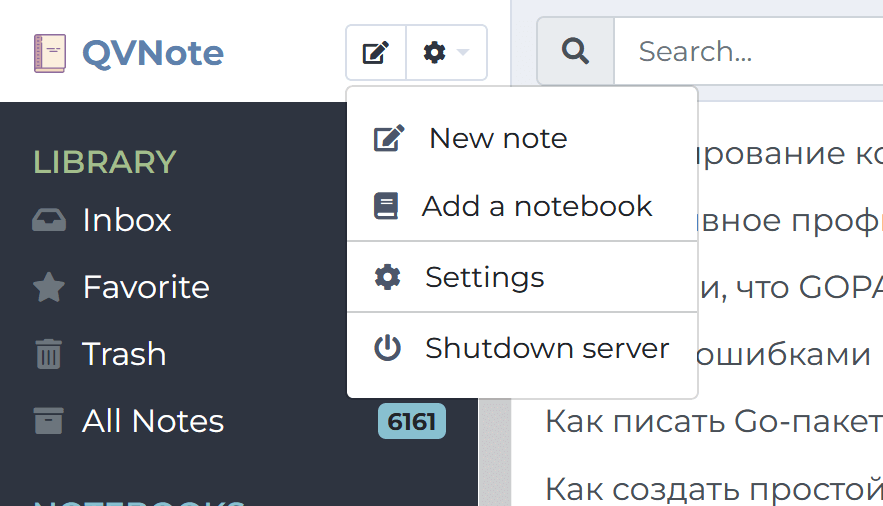Click the Trash bin icon
Screen dimensions: 883x506
pyautogui.click(x=48, y=354)
